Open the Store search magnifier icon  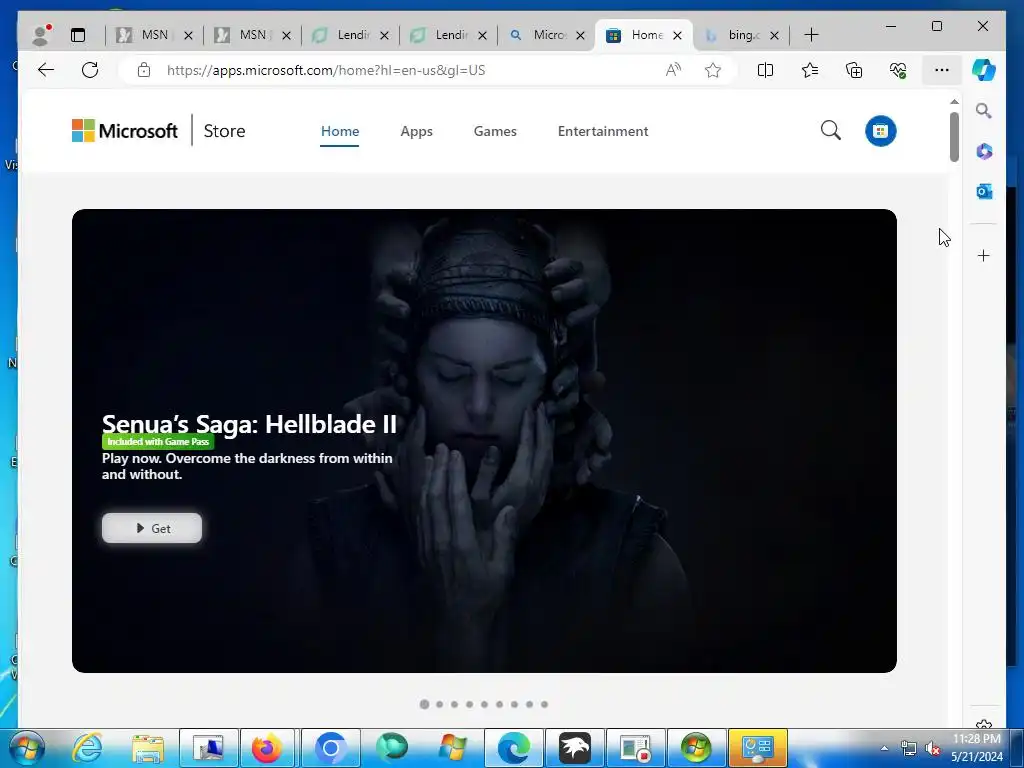click(830, 131)
